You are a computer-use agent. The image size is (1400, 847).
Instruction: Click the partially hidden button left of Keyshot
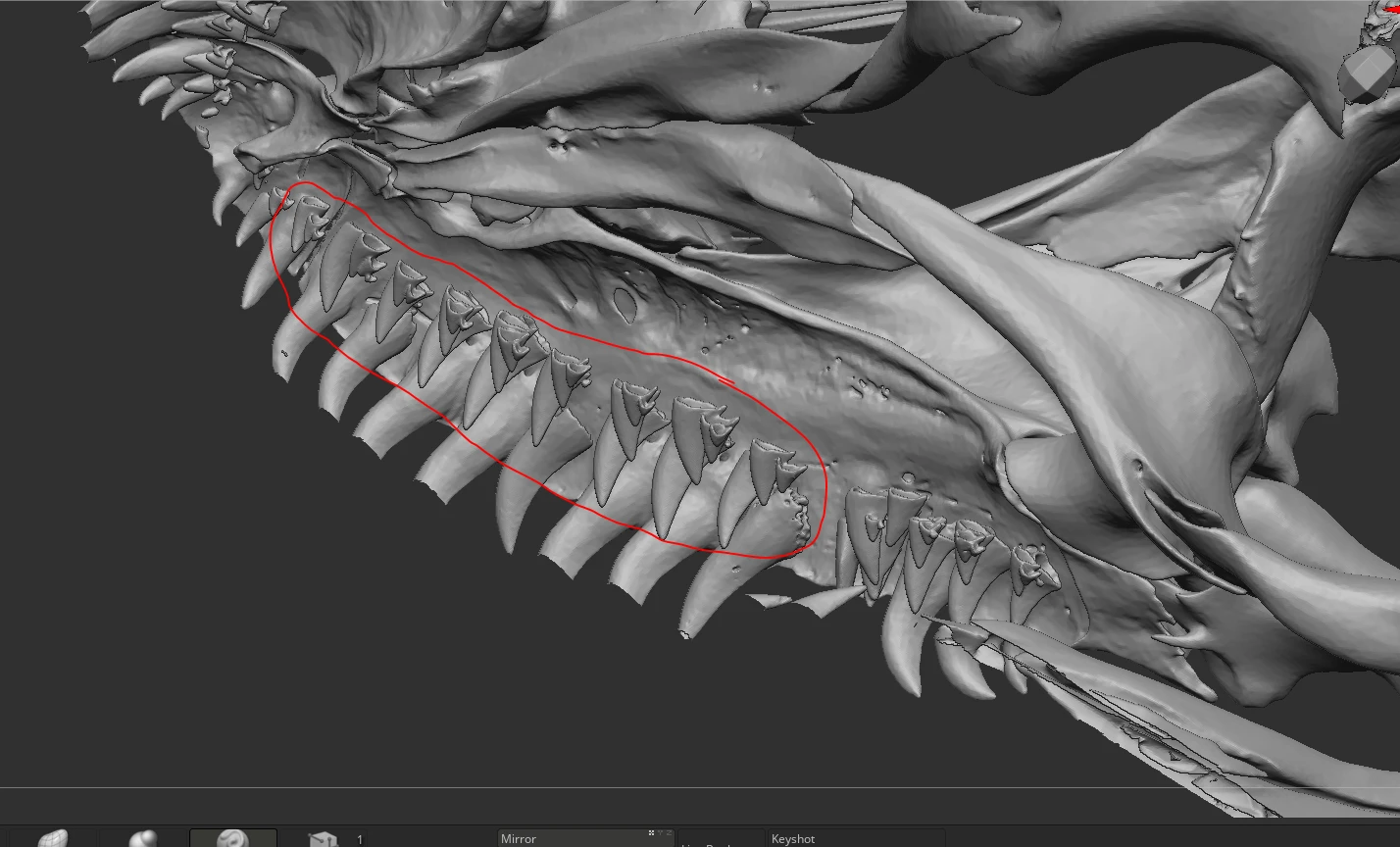coord(721,841)
